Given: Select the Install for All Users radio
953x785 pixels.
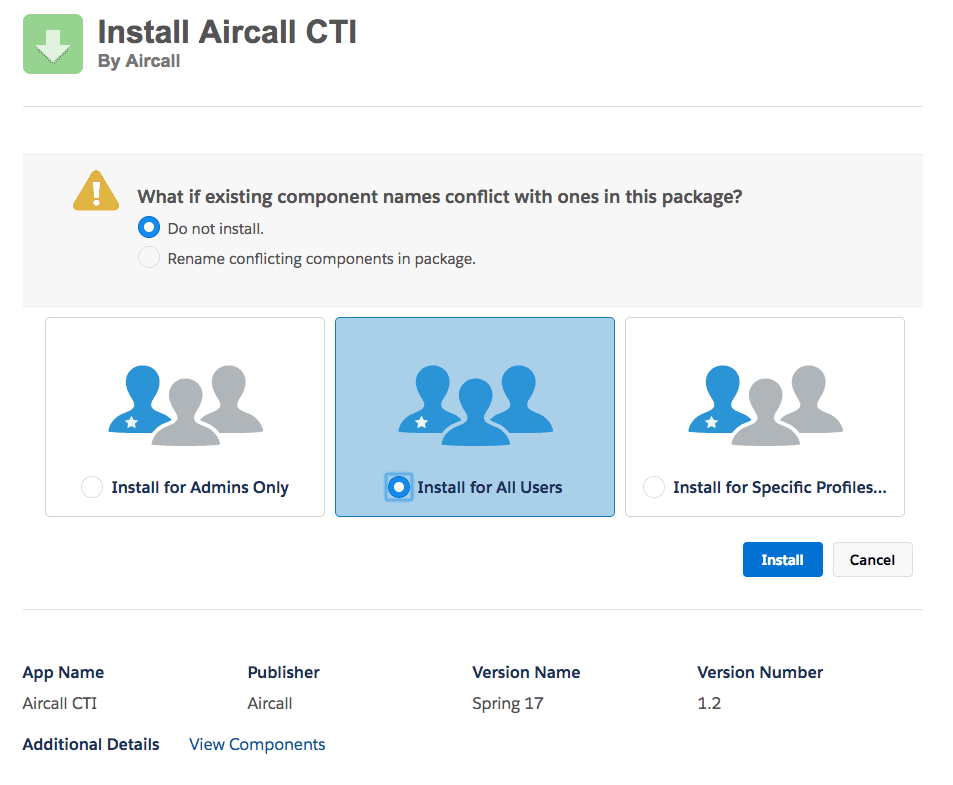Looking at the screenshot, I should tap(399, 488).
